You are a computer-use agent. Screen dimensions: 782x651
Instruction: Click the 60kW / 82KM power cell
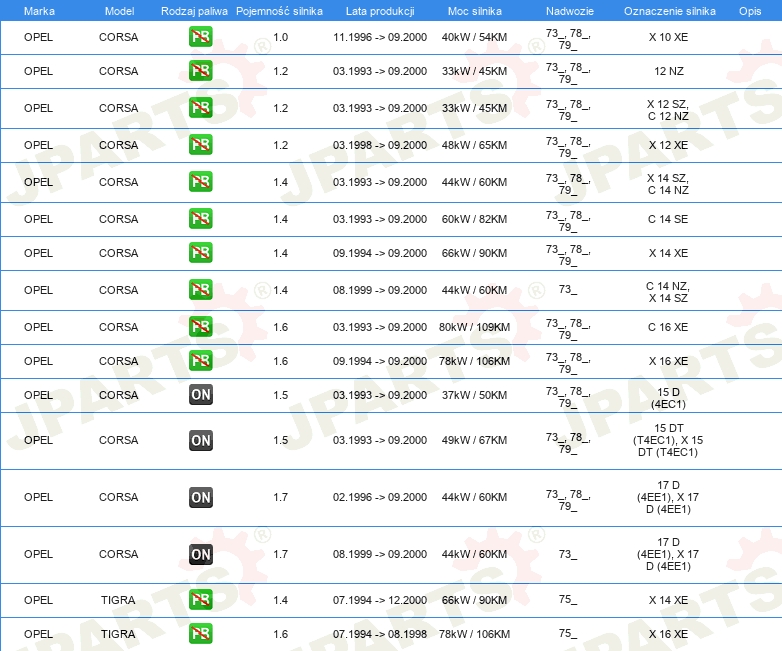(474, 218)
